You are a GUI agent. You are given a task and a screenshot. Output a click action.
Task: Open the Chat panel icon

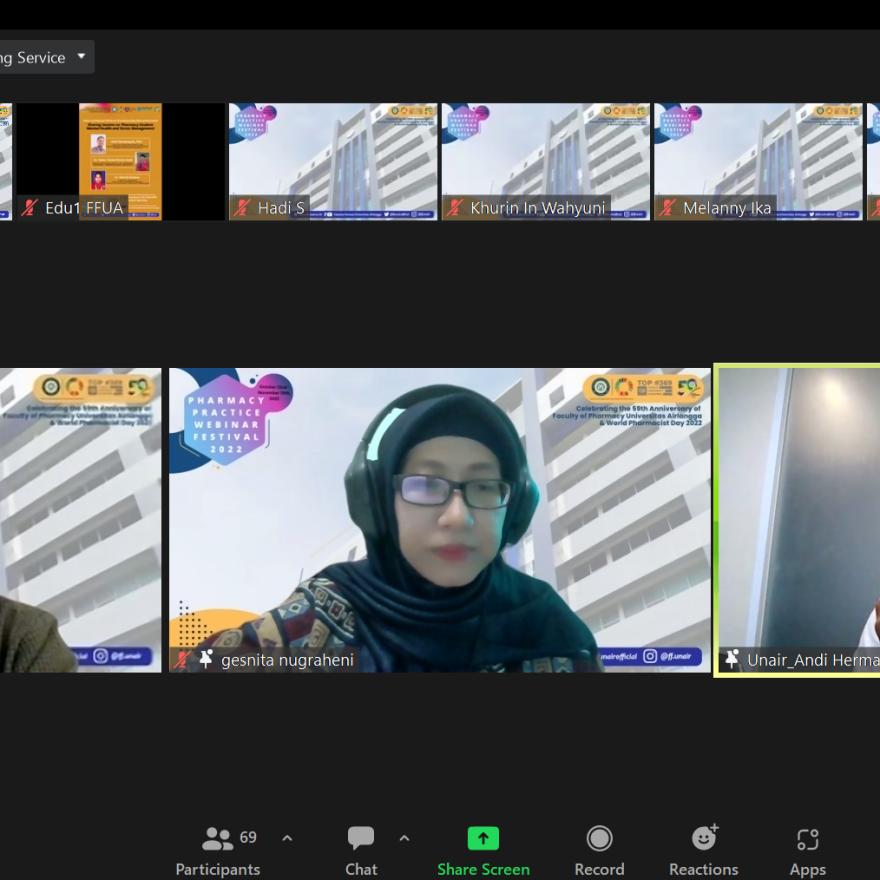361,838
